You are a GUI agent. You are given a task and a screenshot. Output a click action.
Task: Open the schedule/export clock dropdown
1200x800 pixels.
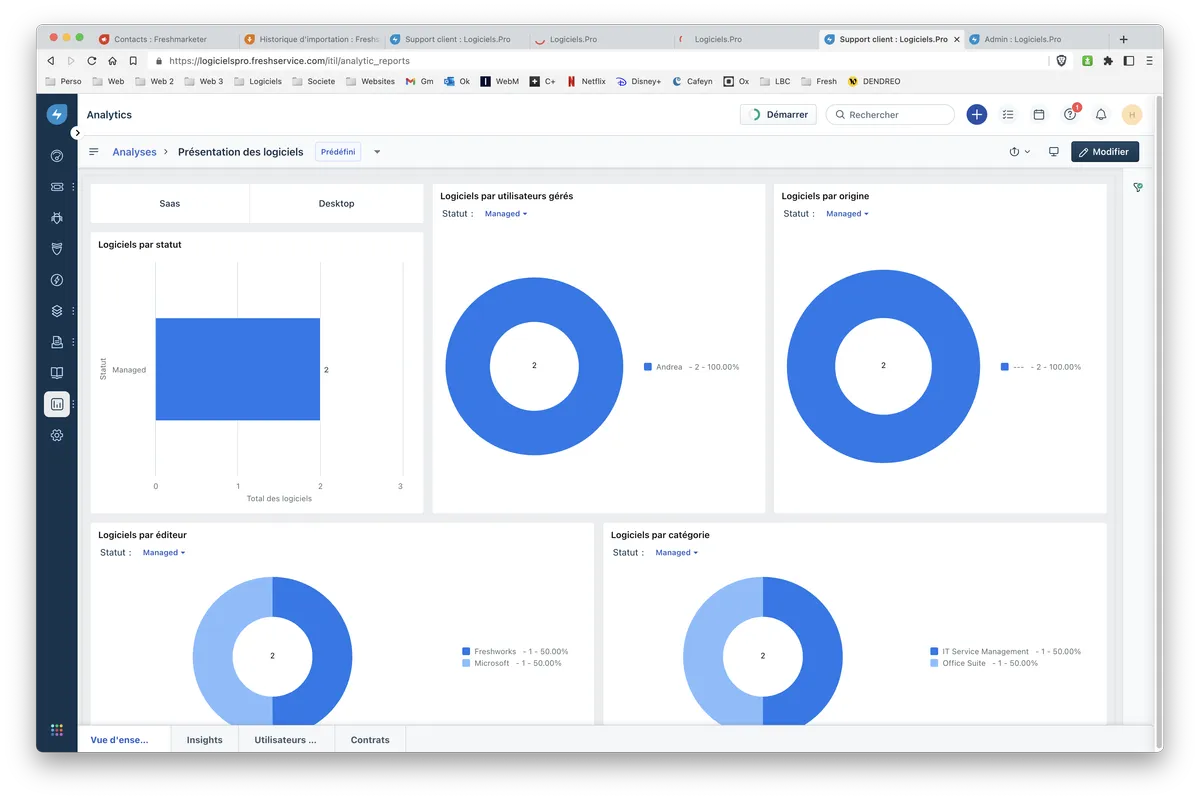1020,152
